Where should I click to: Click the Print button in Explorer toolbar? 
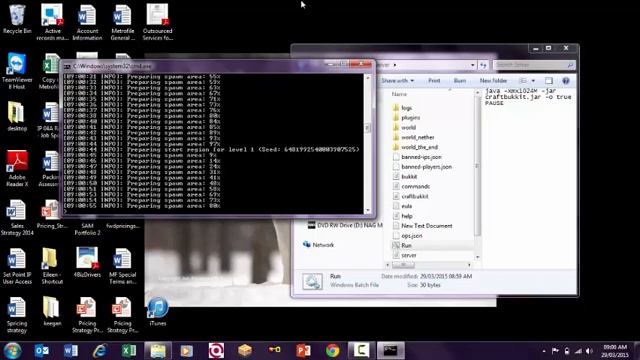[434, 80]
